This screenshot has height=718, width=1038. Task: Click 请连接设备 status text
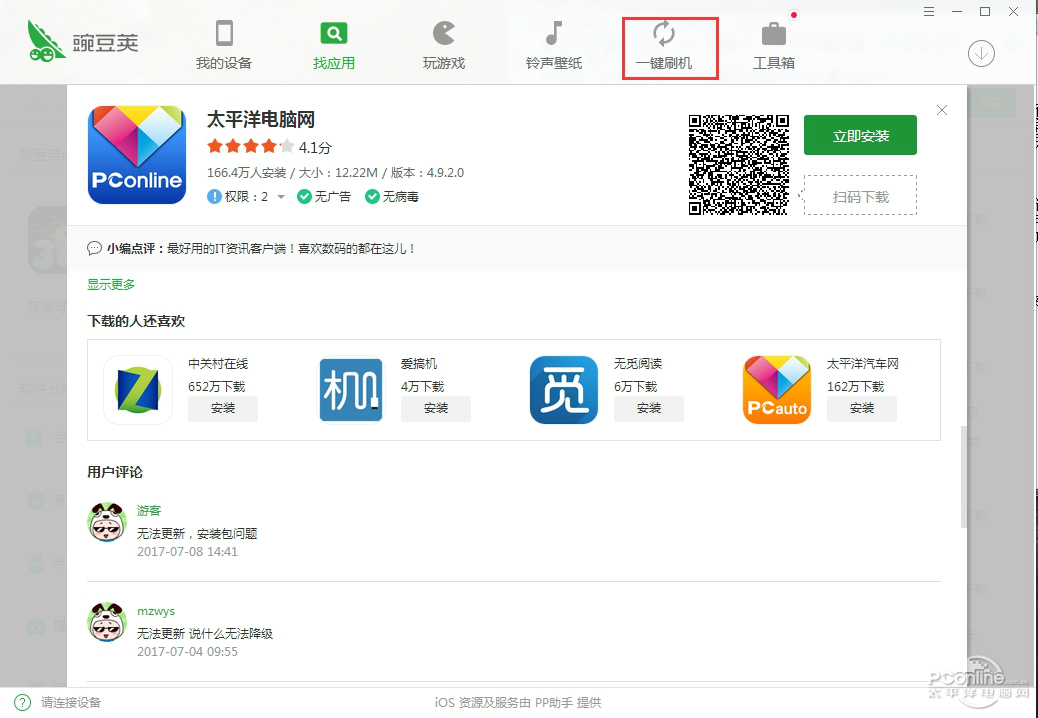pos(71,702)
